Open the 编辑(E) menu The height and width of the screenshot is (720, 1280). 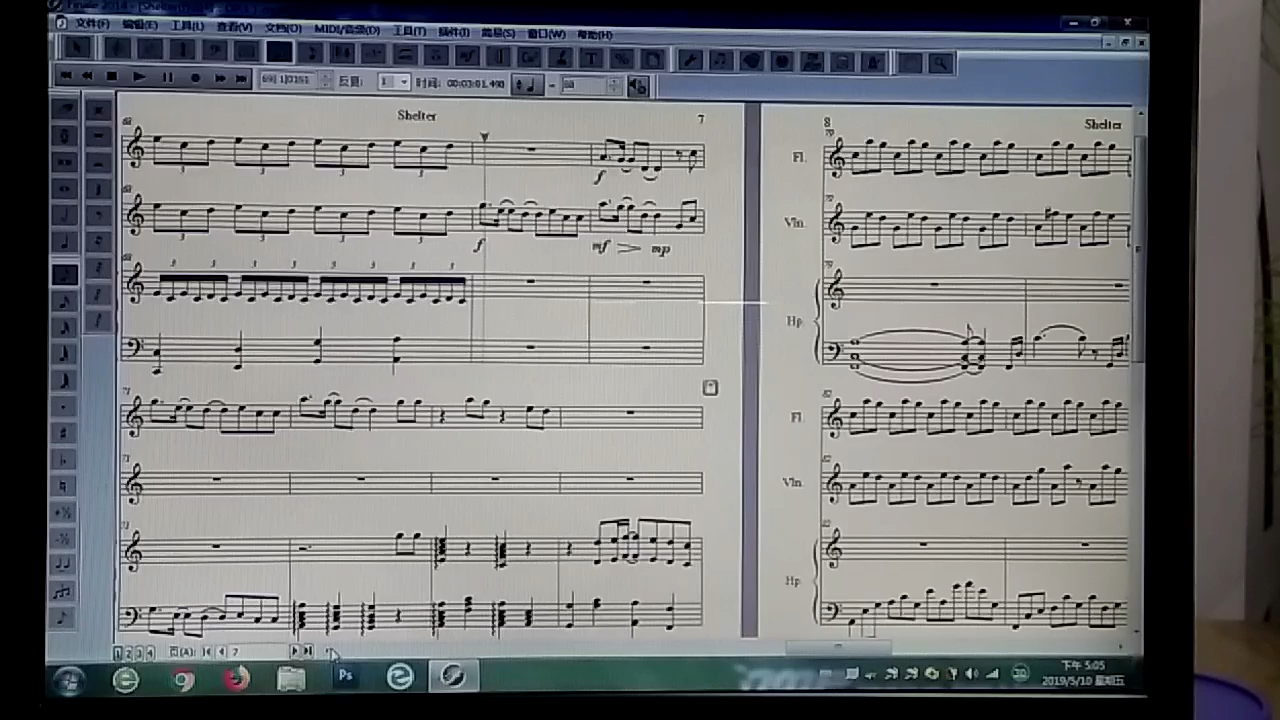[140, 24]
